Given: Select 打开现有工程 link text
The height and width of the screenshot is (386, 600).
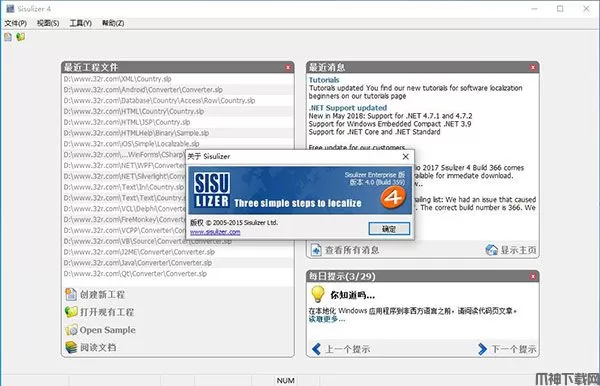Looking at the screenshot, I should pos(107,312).
